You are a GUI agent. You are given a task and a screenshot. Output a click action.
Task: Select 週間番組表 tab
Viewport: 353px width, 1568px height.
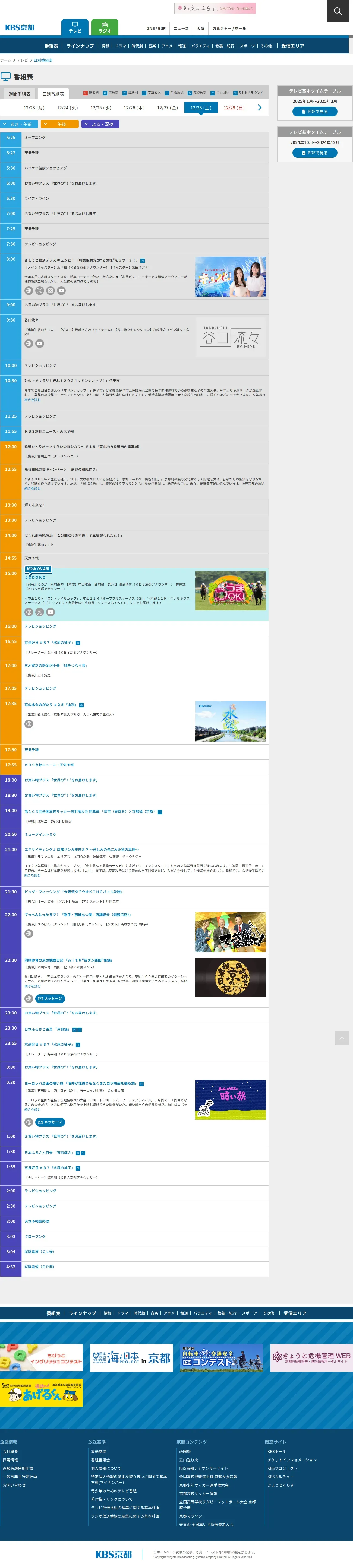point(20,94)
